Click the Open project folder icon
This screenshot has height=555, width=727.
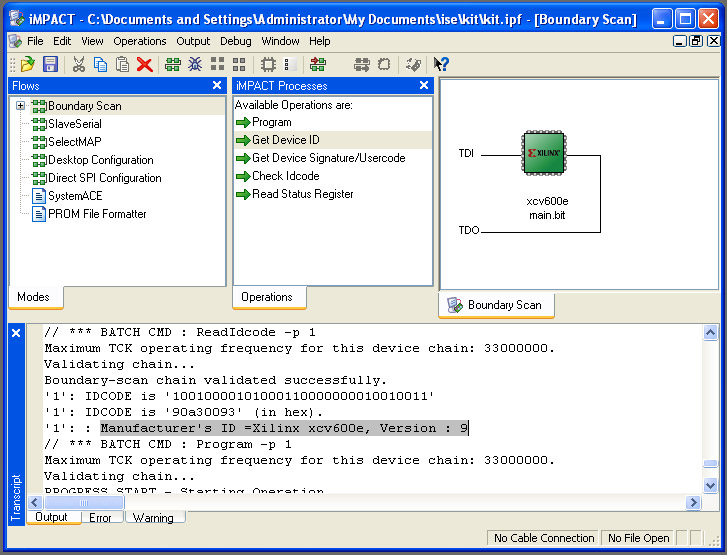click(28, 64)
